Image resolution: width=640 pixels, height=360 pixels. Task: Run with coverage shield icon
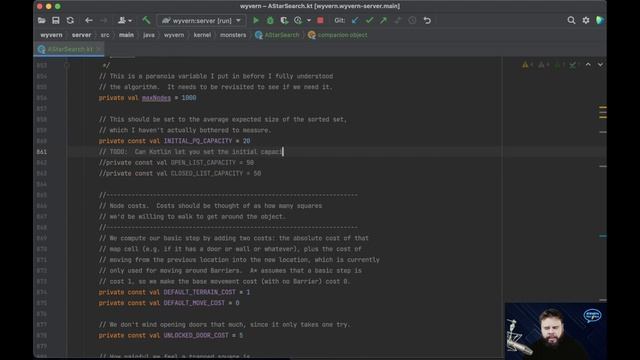coord(284,20)
